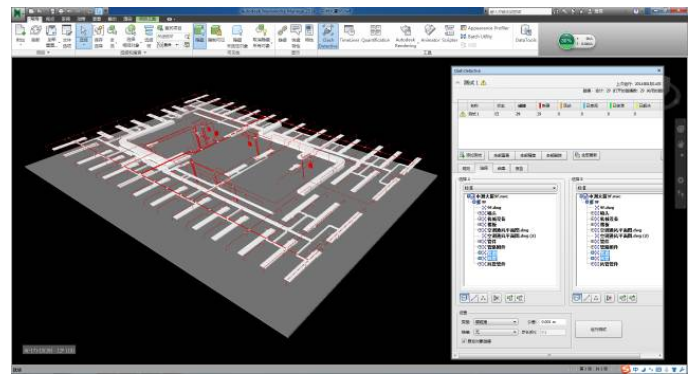Open the clash type dropdown in settings

click(x=495, y=321)
